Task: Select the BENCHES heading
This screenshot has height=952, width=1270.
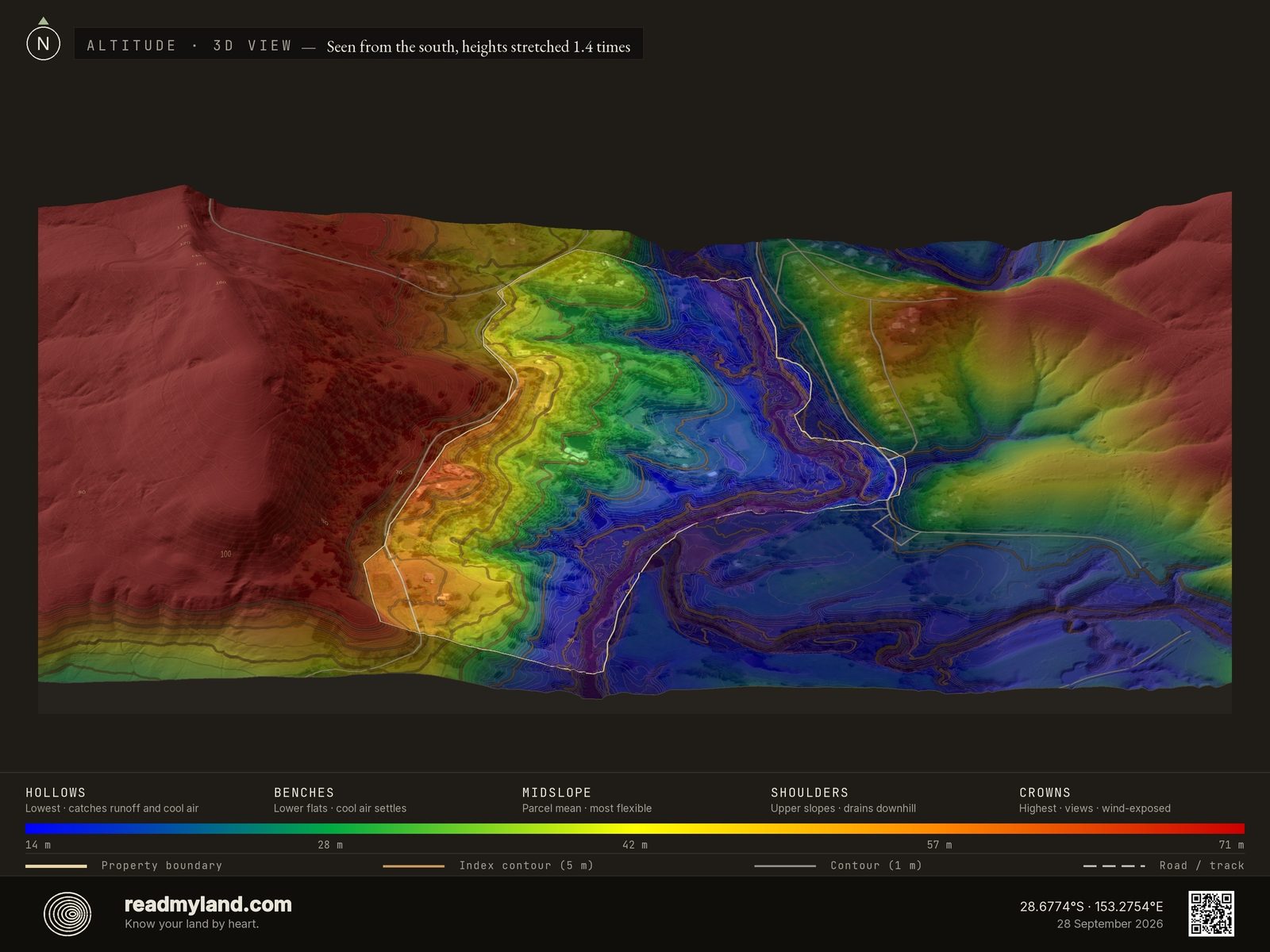Action: pyautogui.click(x=304, y=793)
